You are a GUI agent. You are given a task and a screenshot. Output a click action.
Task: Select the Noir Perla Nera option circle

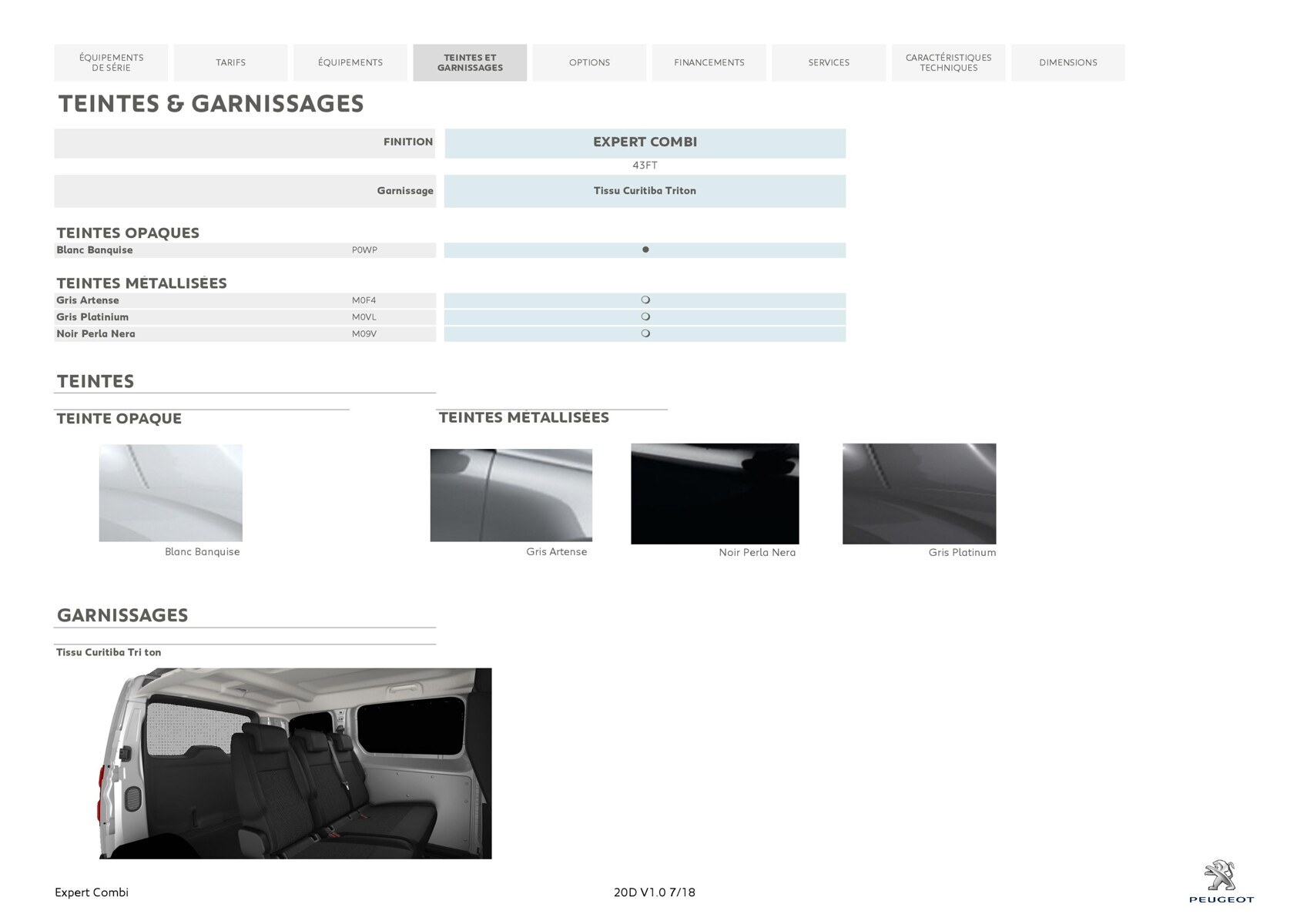pos(645,333)
